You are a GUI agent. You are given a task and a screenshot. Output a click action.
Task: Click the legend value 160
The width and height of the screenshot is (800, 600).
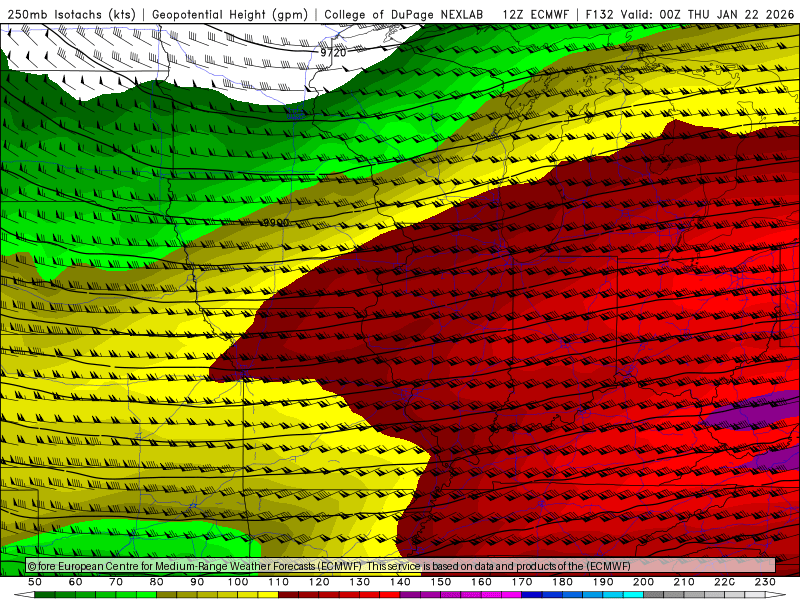click(x=482, y=582)
